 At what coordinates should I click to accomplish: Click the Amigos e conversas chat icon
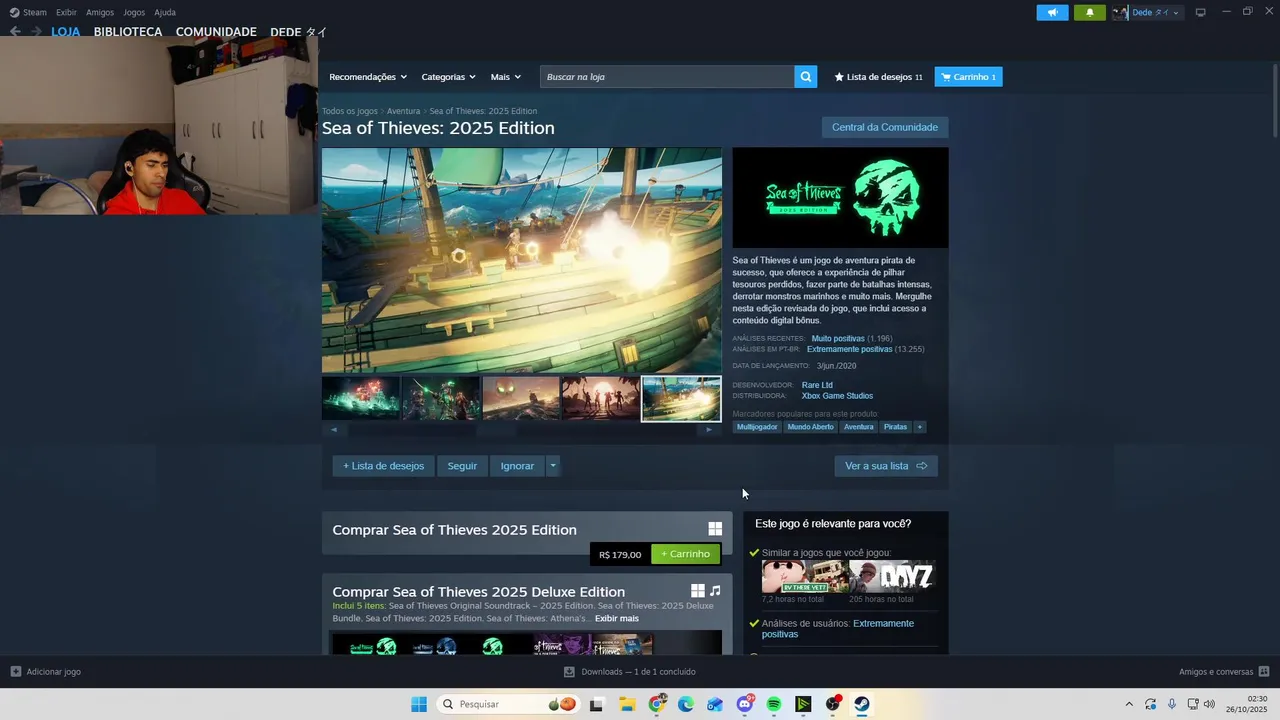coord(1264,672)
